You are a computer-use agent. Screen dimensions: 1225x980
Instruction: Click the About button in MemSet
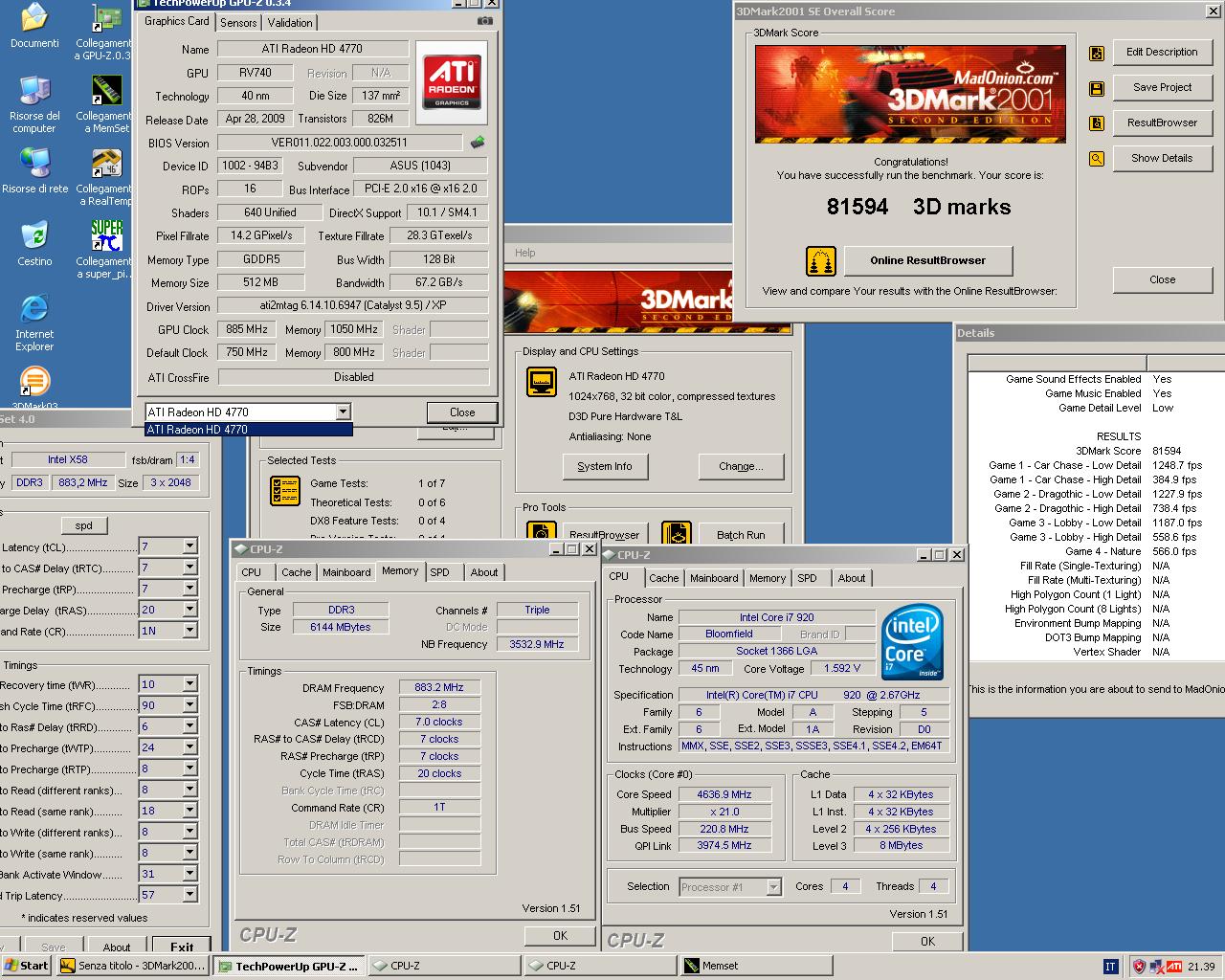pos(117,947)
